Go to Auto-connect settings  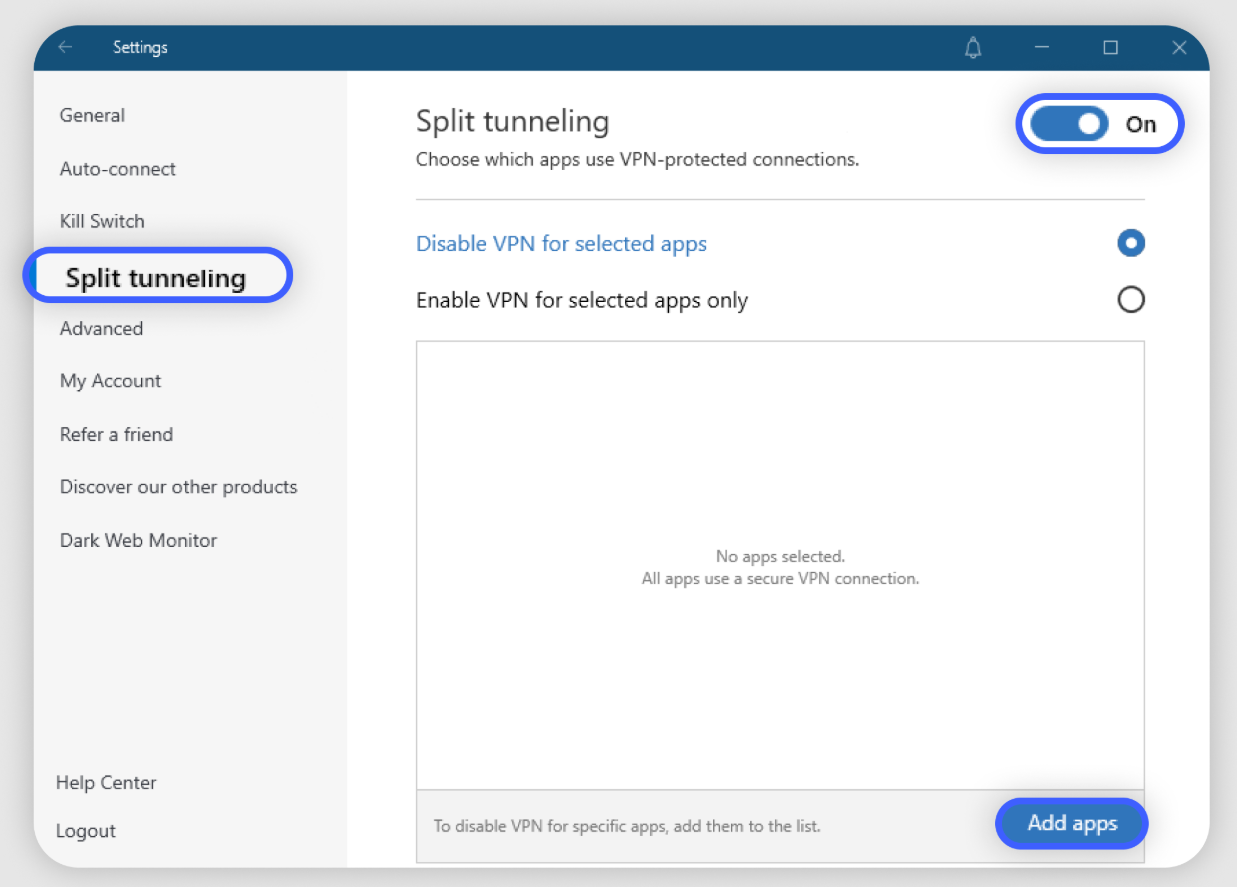[118, 169]
